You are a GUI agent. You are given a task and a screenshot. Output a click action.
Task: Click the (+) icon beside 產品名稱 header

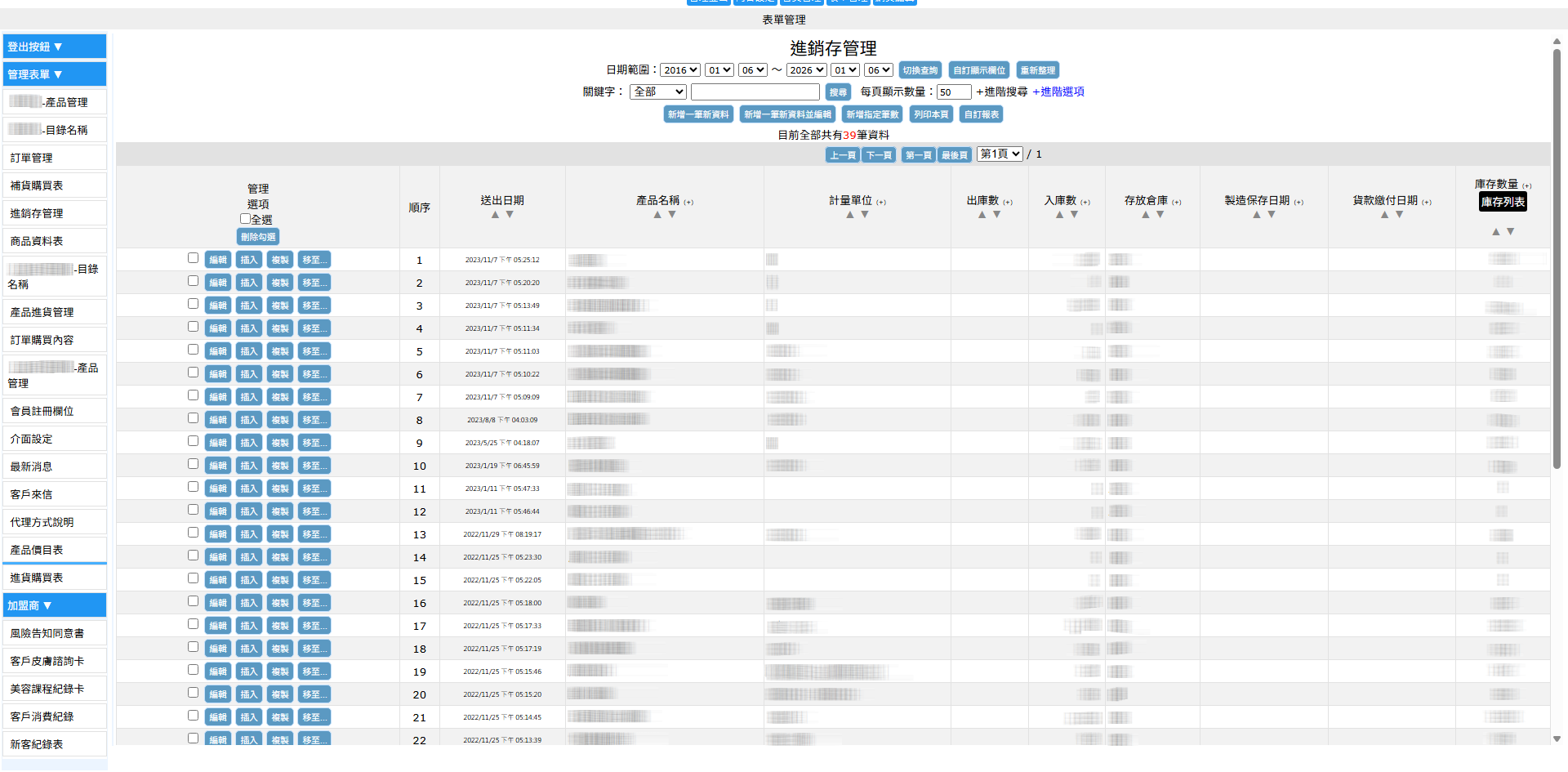pos(688,202)
